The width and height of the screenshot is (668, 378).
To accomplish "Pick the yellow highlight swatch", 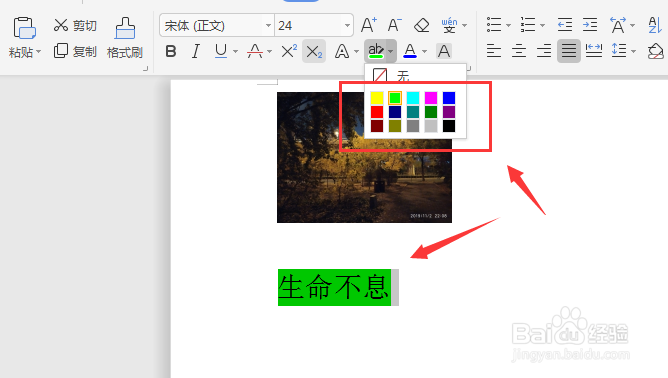I will click(x=377, y=98).
